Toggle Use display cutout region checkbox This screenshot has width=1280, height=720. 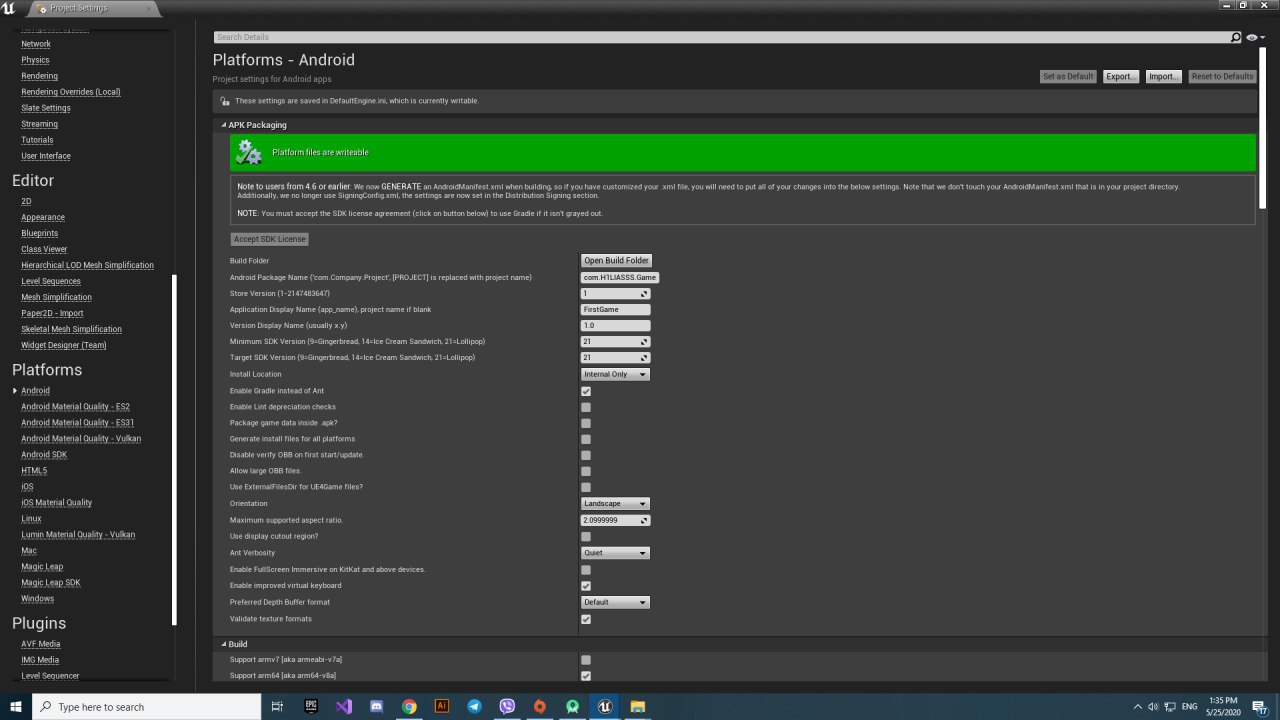pyautogui.click(x=586, y=537)
